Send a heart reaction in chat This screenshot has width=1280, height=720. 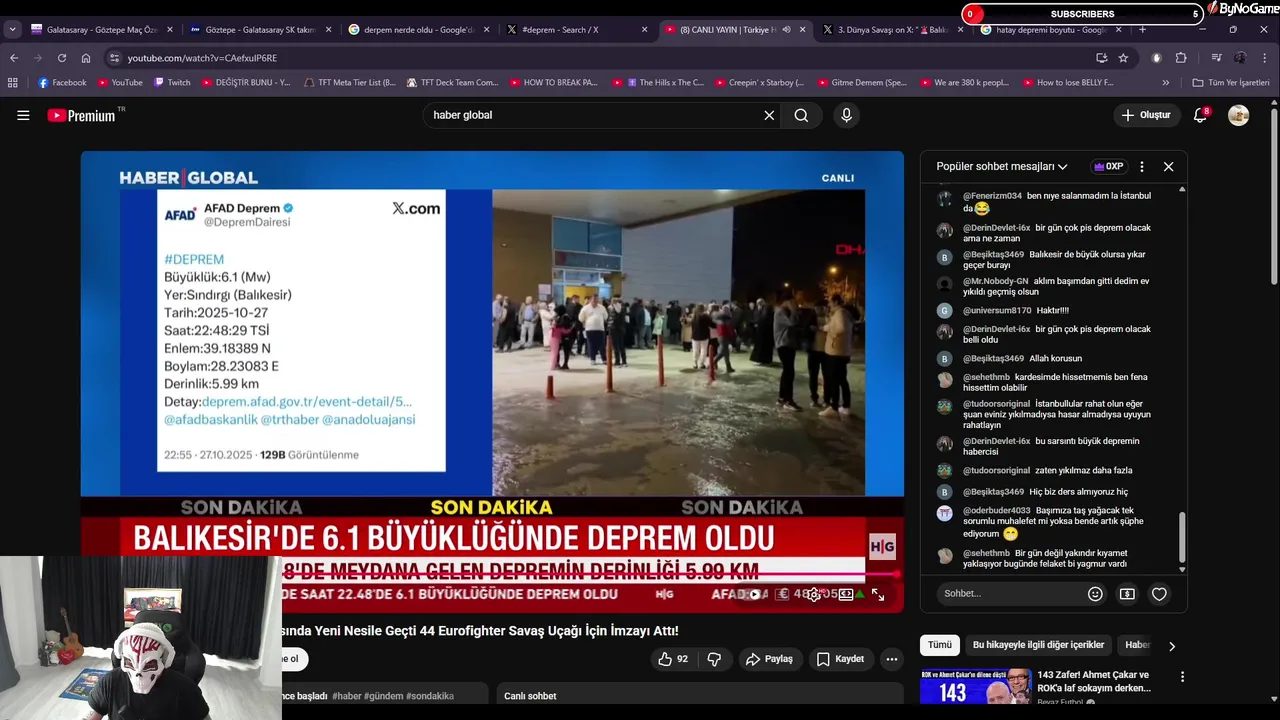[x=1159, y=594]
